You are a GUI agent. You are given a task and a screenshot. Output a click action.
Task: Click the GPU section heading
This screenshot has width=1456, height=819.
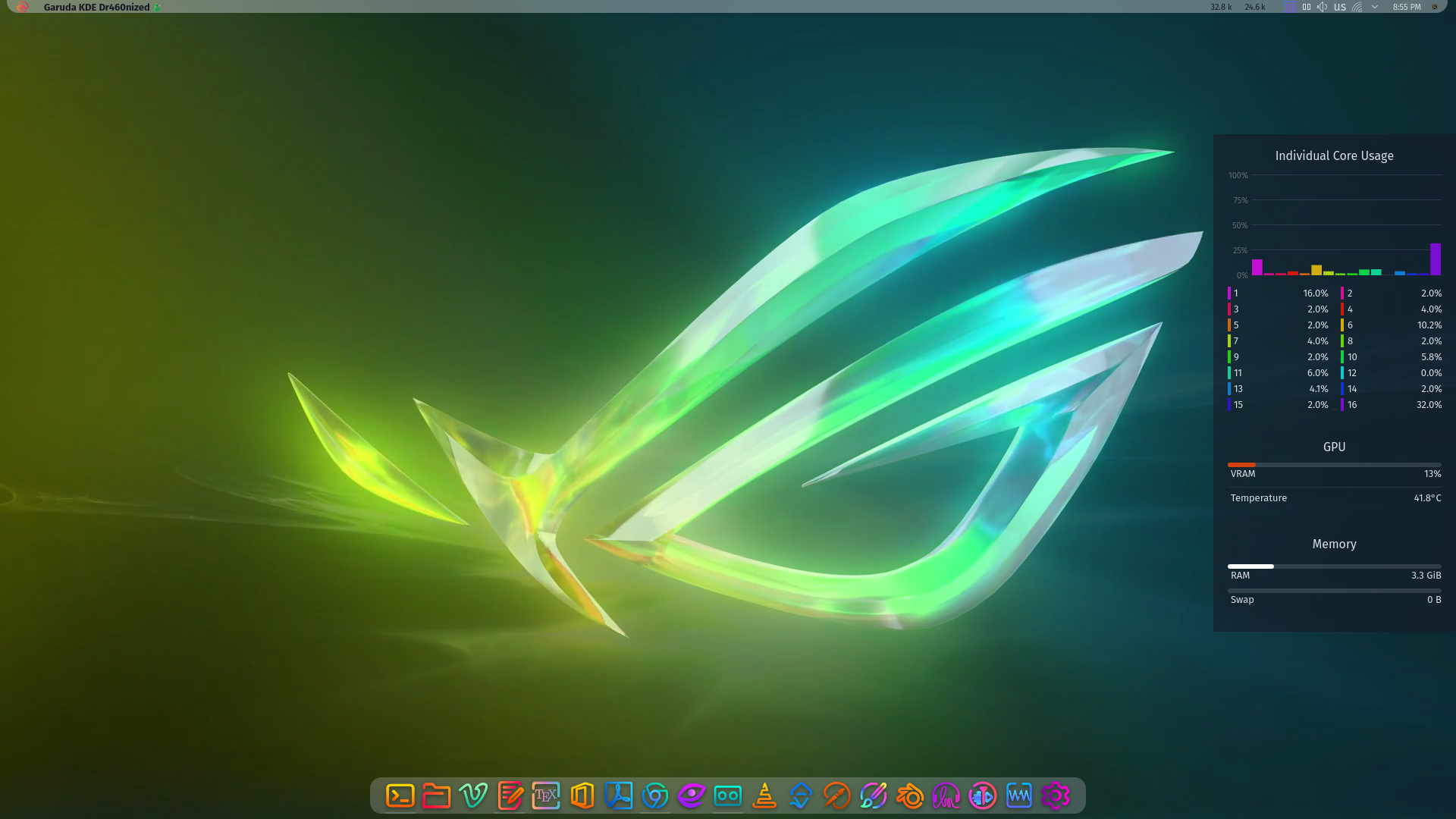click(x=1335, y=447)
